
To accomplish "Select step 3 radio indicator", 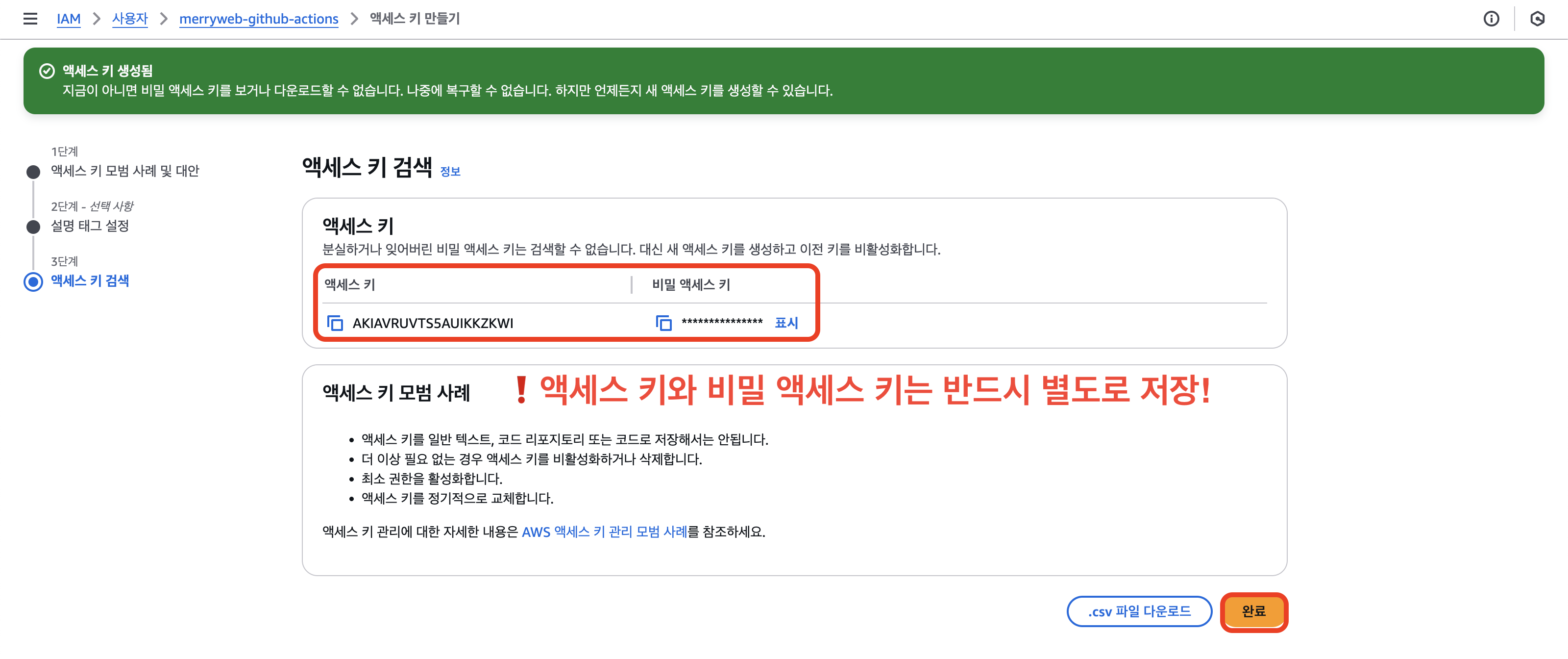I will pos(33,282).
